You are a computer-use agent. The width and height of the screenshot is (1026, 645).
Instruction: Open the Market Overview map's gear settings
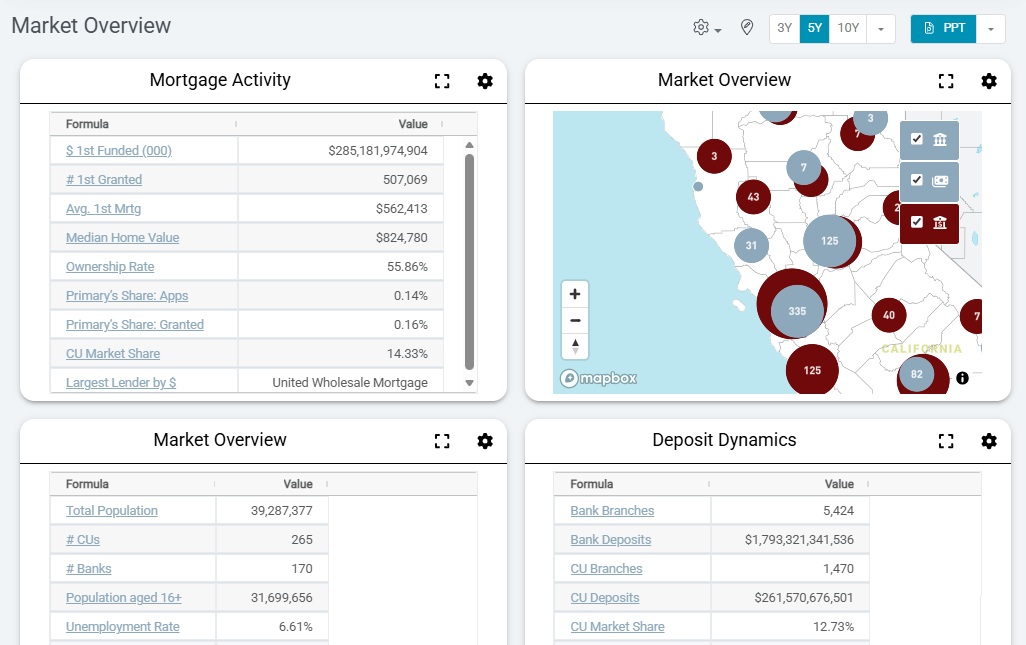tap(989, 81)
